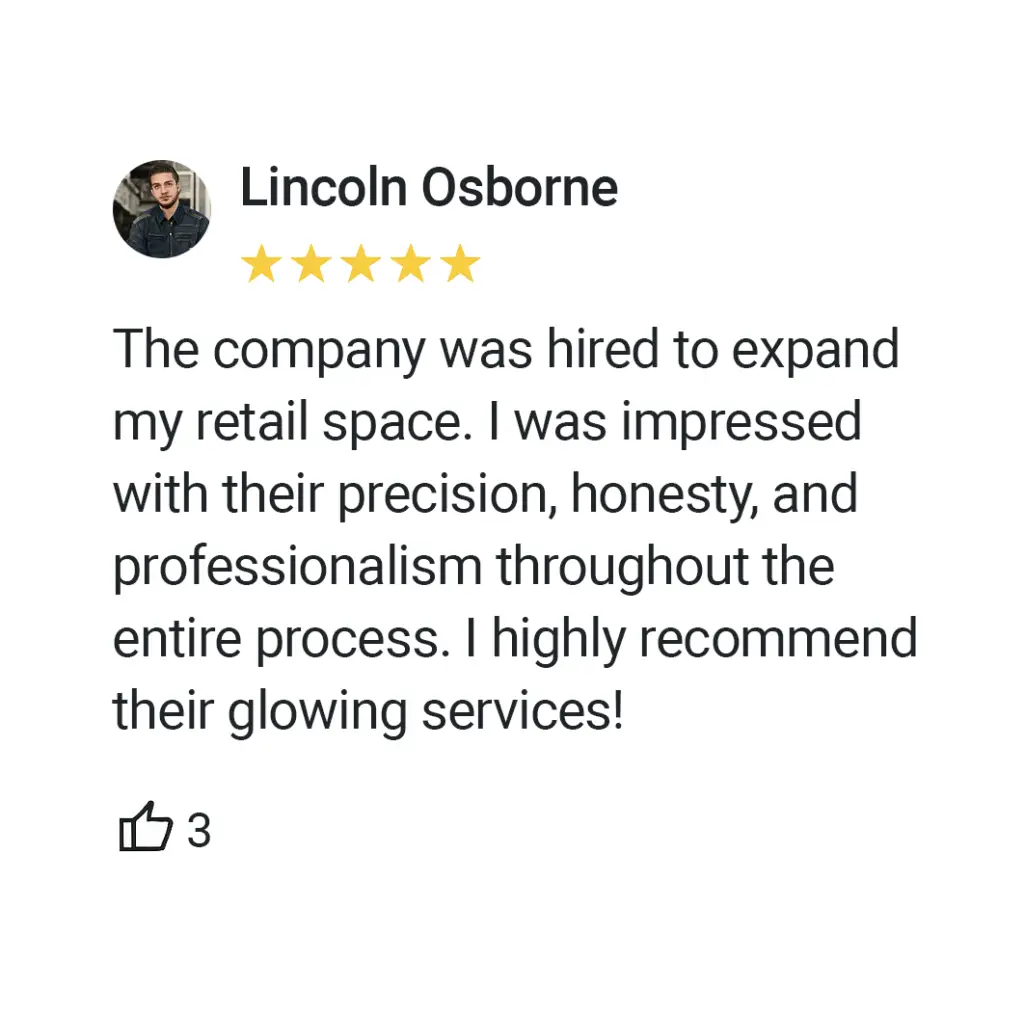This screenshot has width=1024, height=1013.
Task: Select the fifth yellow rating star
Action: point(460,263)
